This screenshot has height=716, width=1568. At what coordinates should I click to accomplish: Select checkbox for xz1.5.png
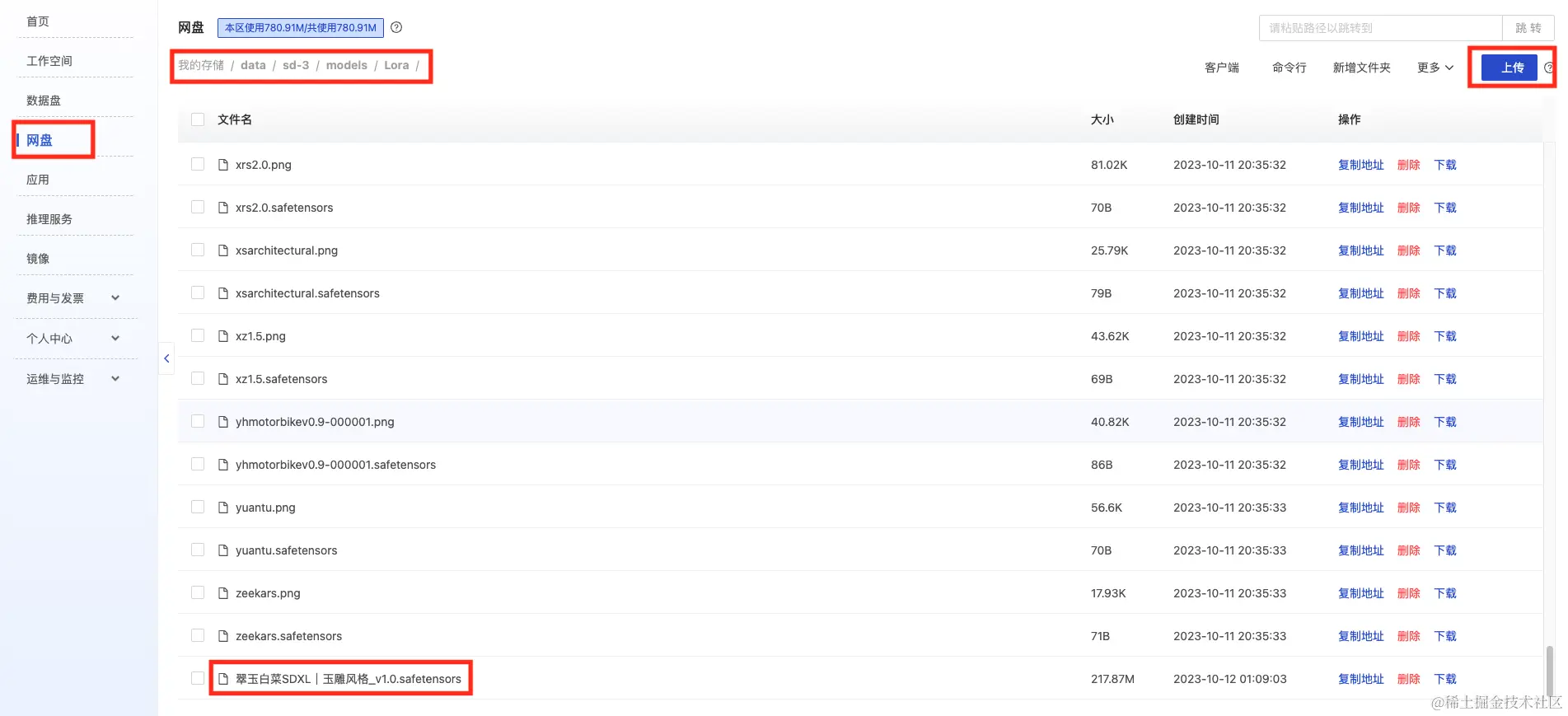point(198,335)
